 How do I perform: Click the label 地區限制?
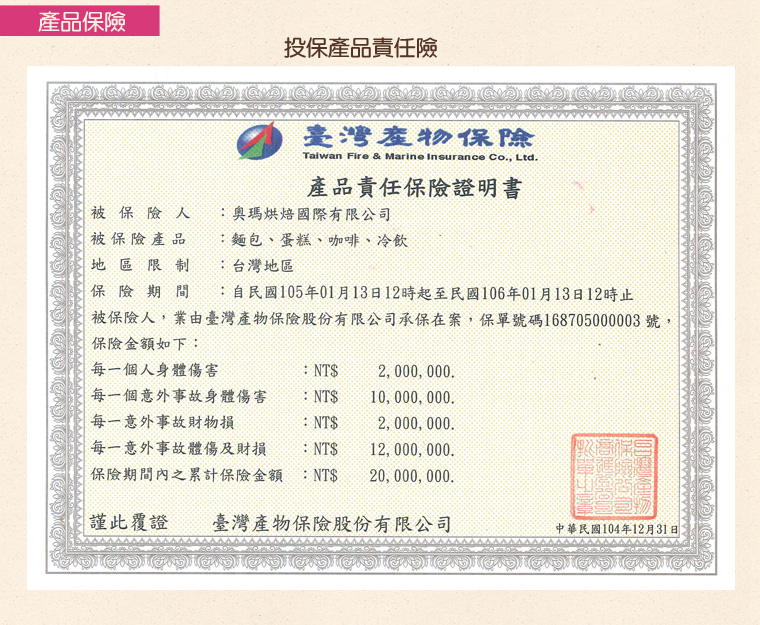[140, 265]
